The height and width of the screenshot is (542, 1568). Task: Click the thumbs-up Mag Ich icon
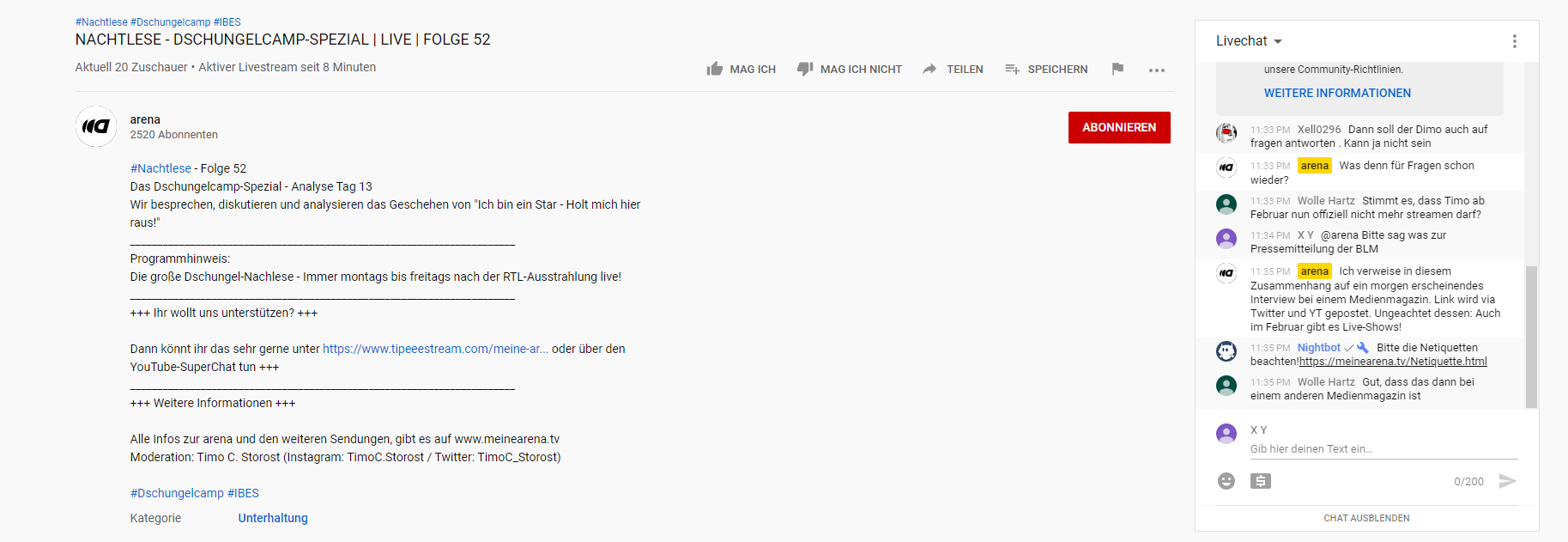pyautogui.click(x=714, y=69)
